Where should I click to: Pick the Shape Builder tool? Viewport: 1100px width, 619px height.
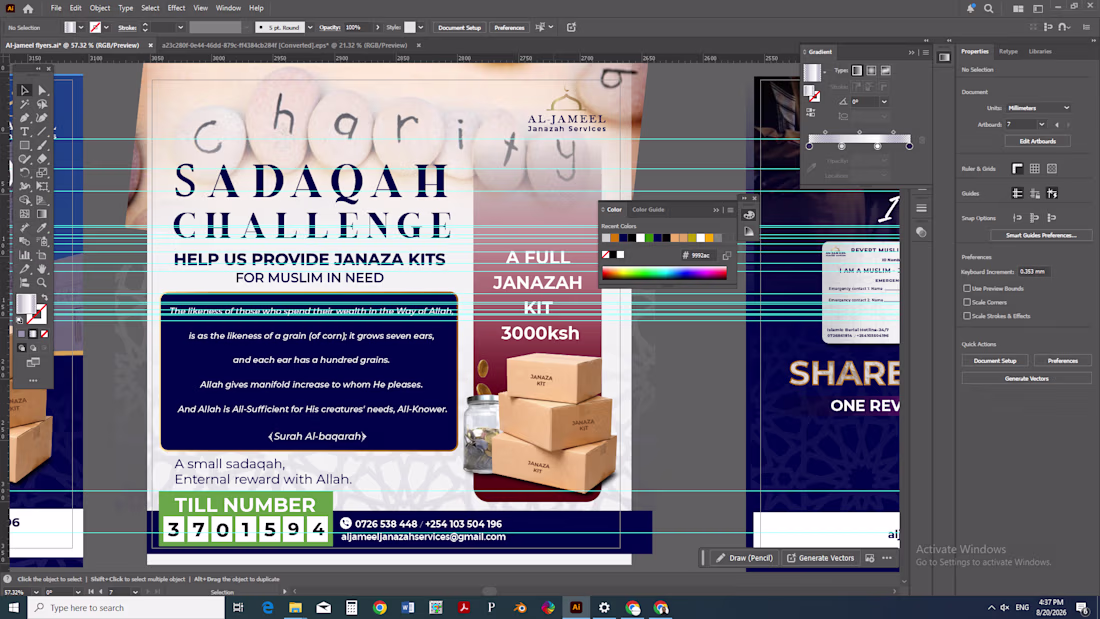[x=25, y=200]
